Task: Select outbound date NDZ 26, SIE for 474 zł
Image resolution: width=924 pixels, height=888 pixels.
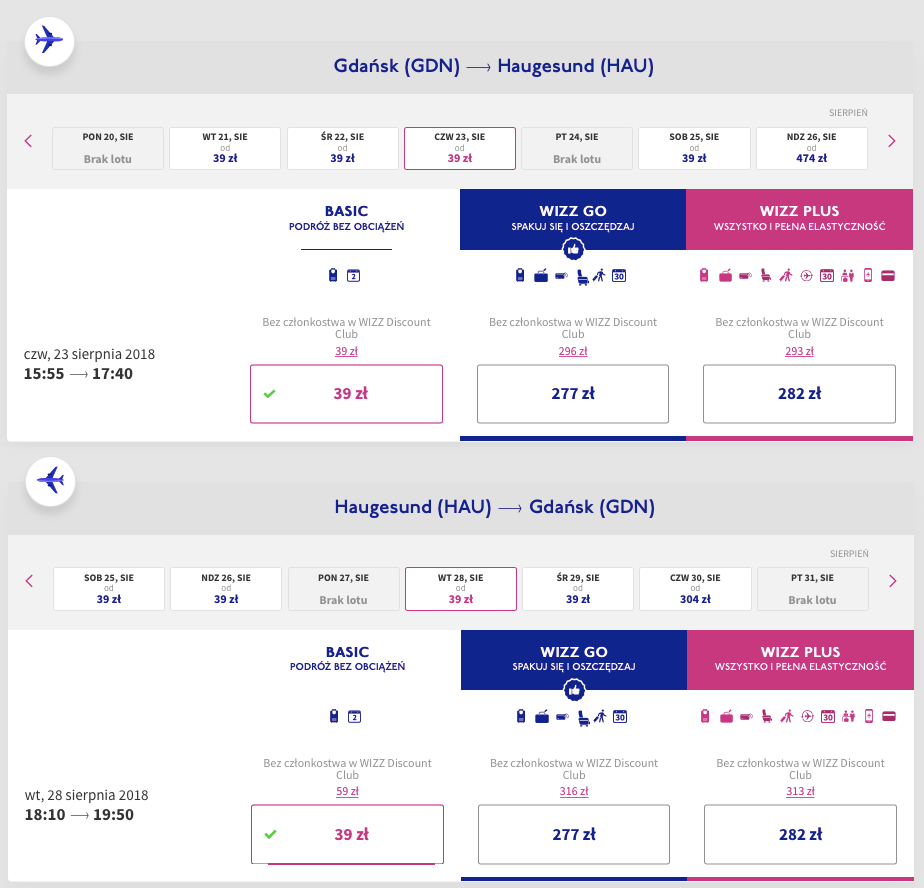Action: pyautogui.click(x=811, y=148)
